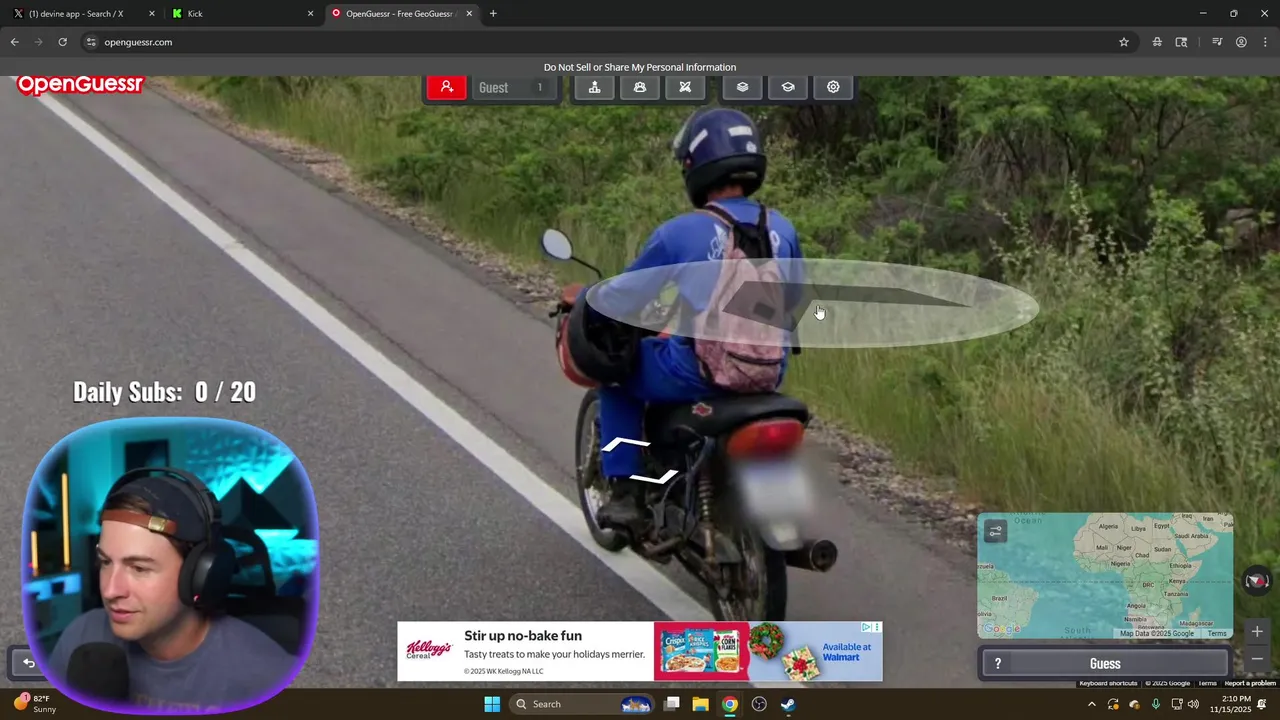Click the crossed swords battle icon
1280x720 pixels.
pyautogui.click(x=685, y=87)
